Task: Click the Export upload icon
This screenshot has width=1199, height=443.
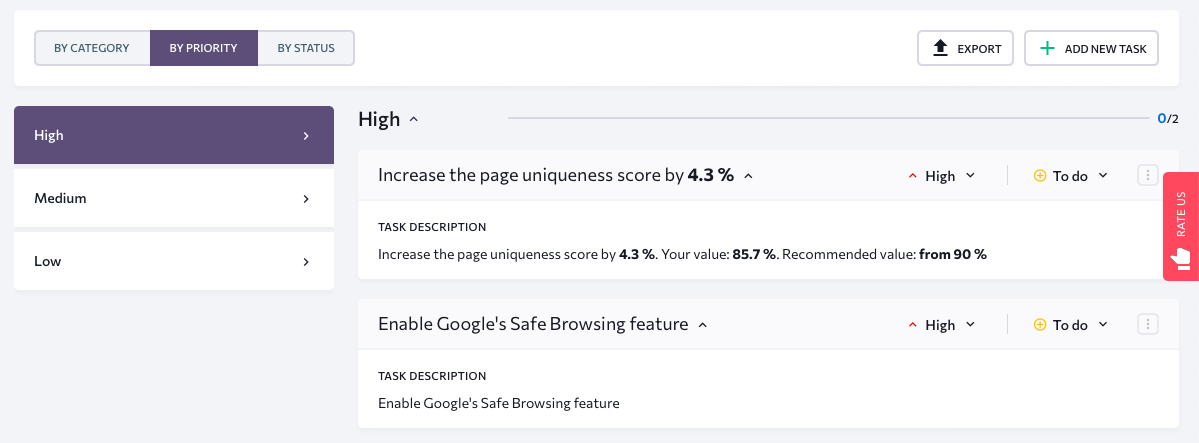Action: 941,48
